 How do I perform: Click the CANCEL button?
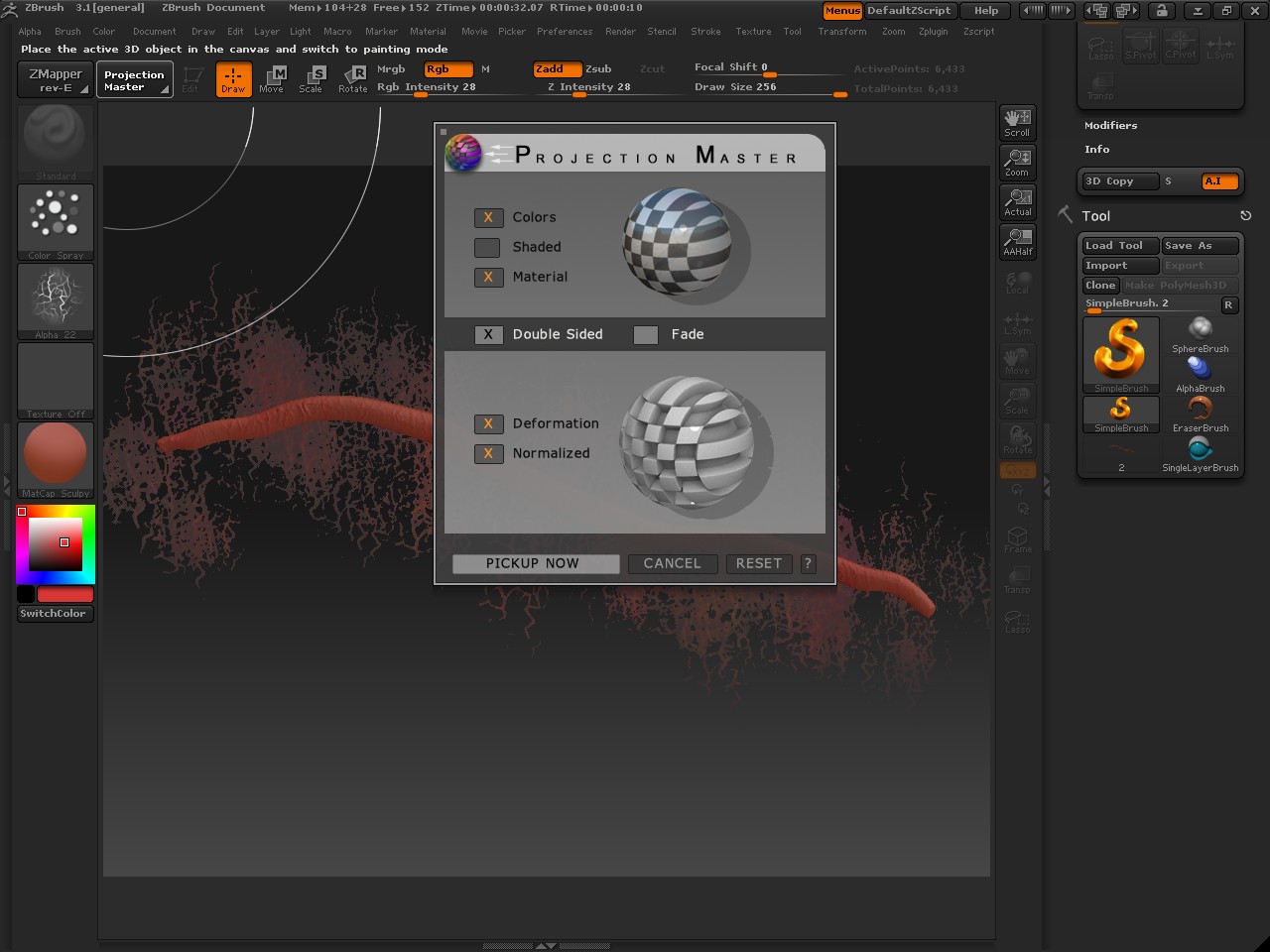click(x=672, y=563)
